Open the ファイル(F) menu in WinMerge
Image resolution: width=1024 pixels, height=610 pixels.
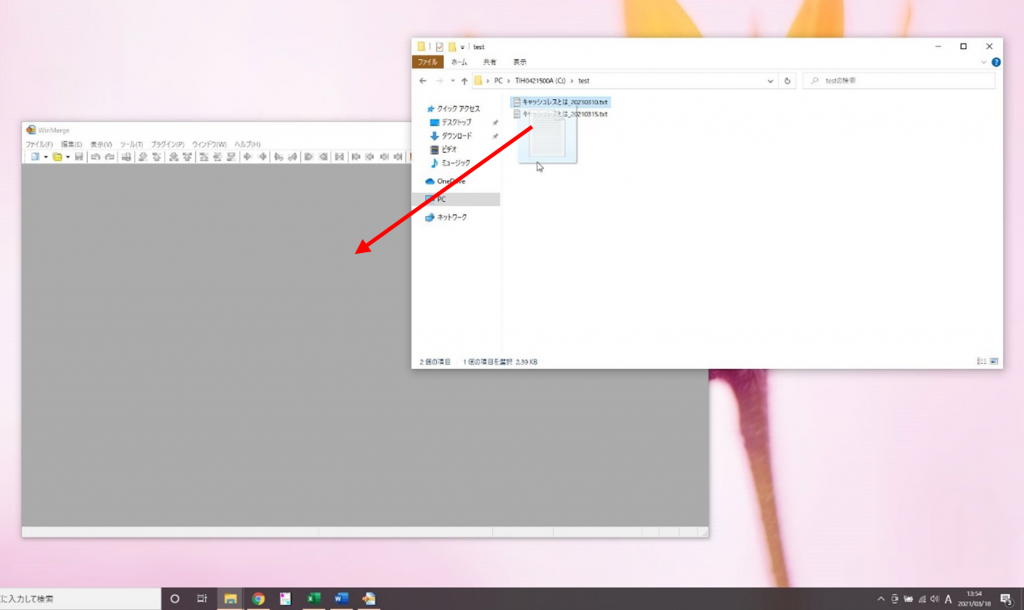[x=39, y=144]
